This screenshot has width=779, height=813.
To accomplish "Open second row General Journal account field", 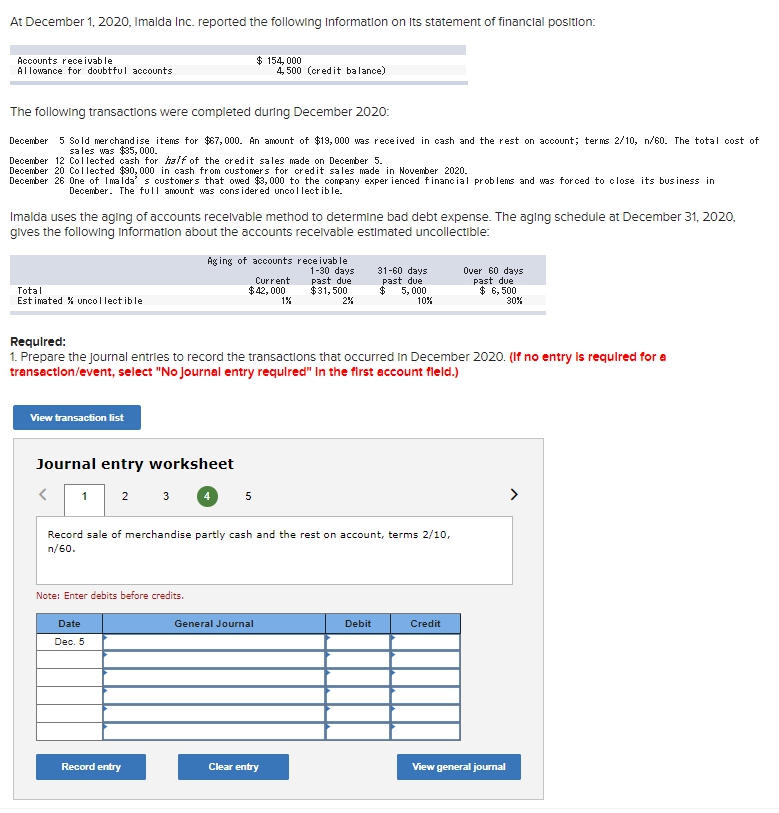I will pyautogui.click(x=214, y=660).
